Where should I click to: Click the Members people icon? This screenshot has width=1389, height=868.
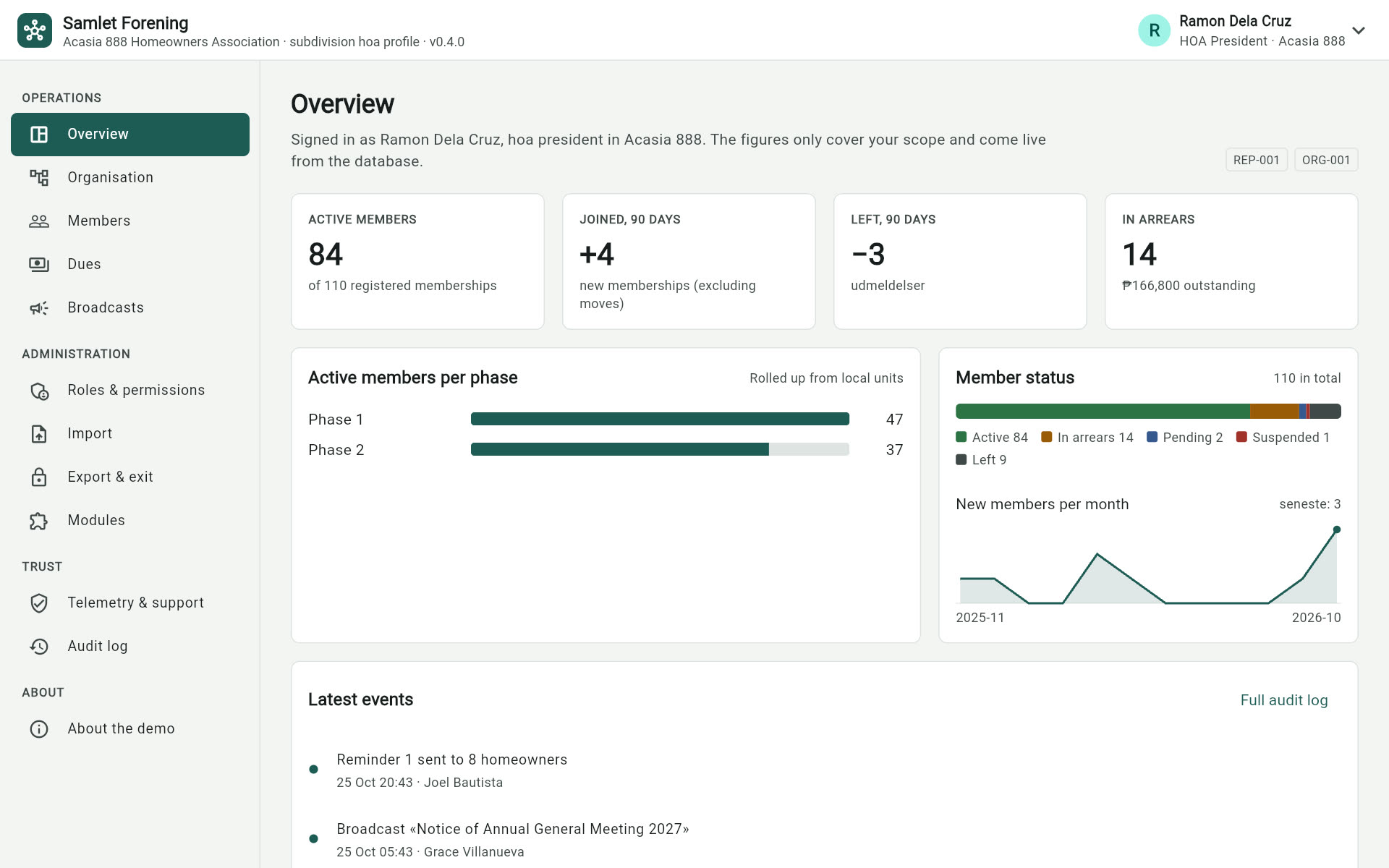[x=39, y=221]
